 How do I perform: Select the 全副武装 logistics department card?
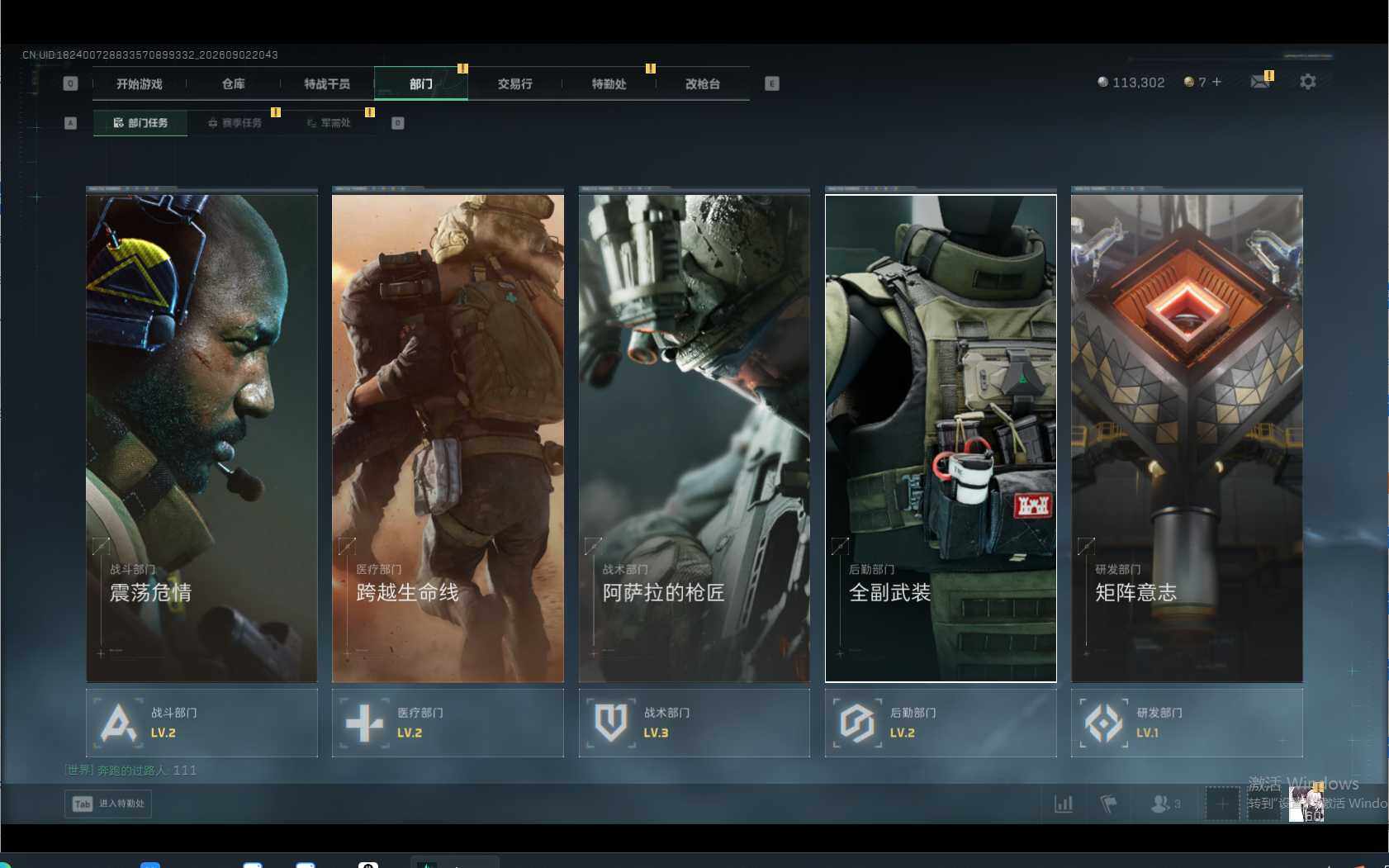click(941, 438)
